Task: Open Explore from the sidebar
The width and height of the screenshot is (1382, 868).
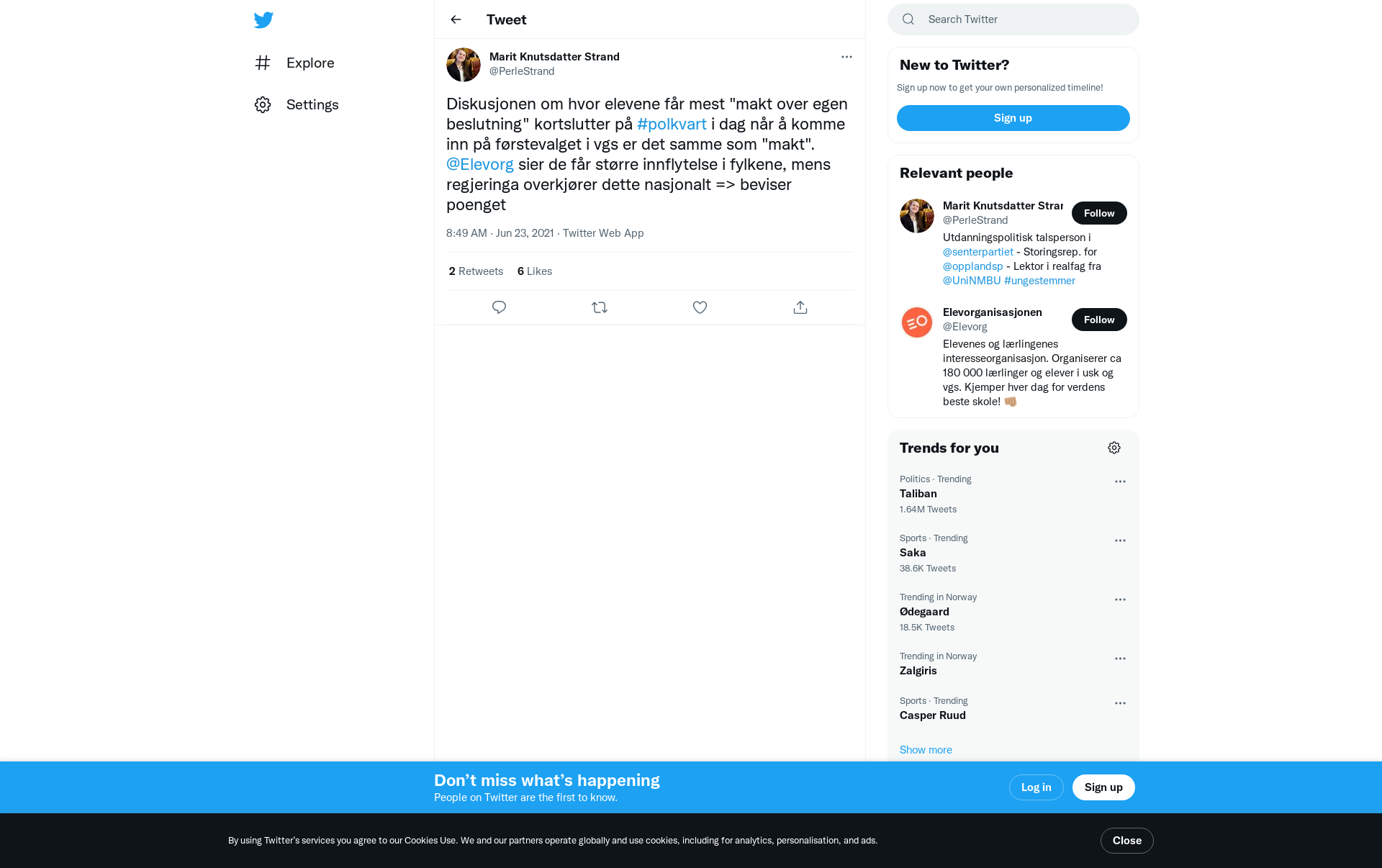Action: pos(294,63)
